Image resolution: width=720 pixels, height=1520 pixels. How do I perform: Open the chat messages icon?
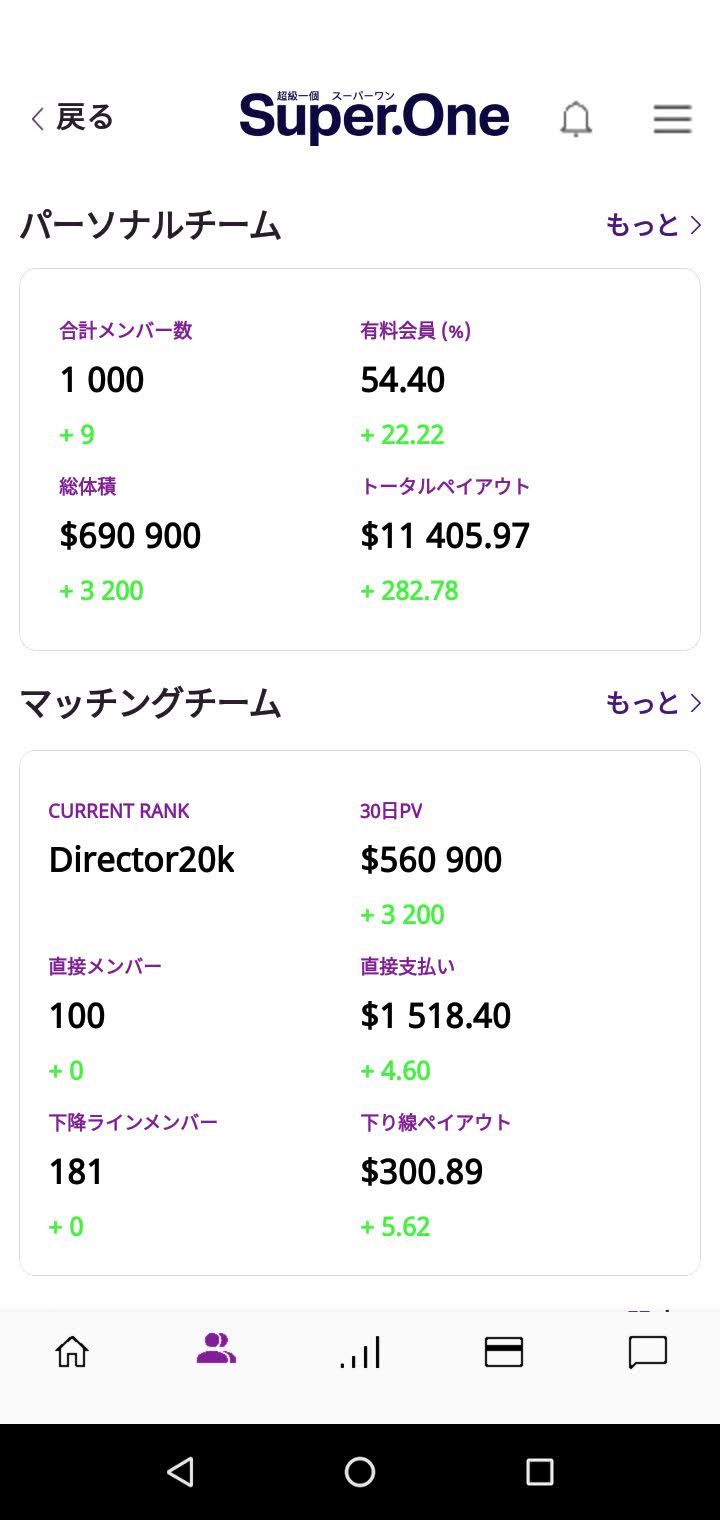[648, 1352]
